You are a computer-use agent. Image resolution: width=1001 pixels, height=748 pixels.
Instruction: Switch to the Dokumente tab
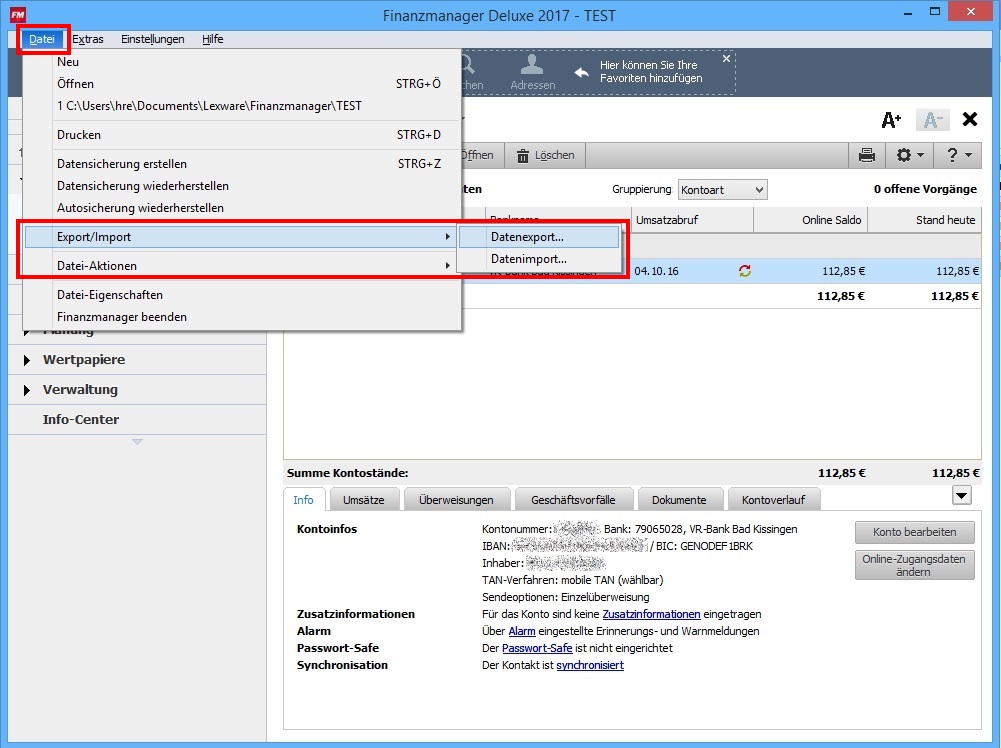pos(679,500)
